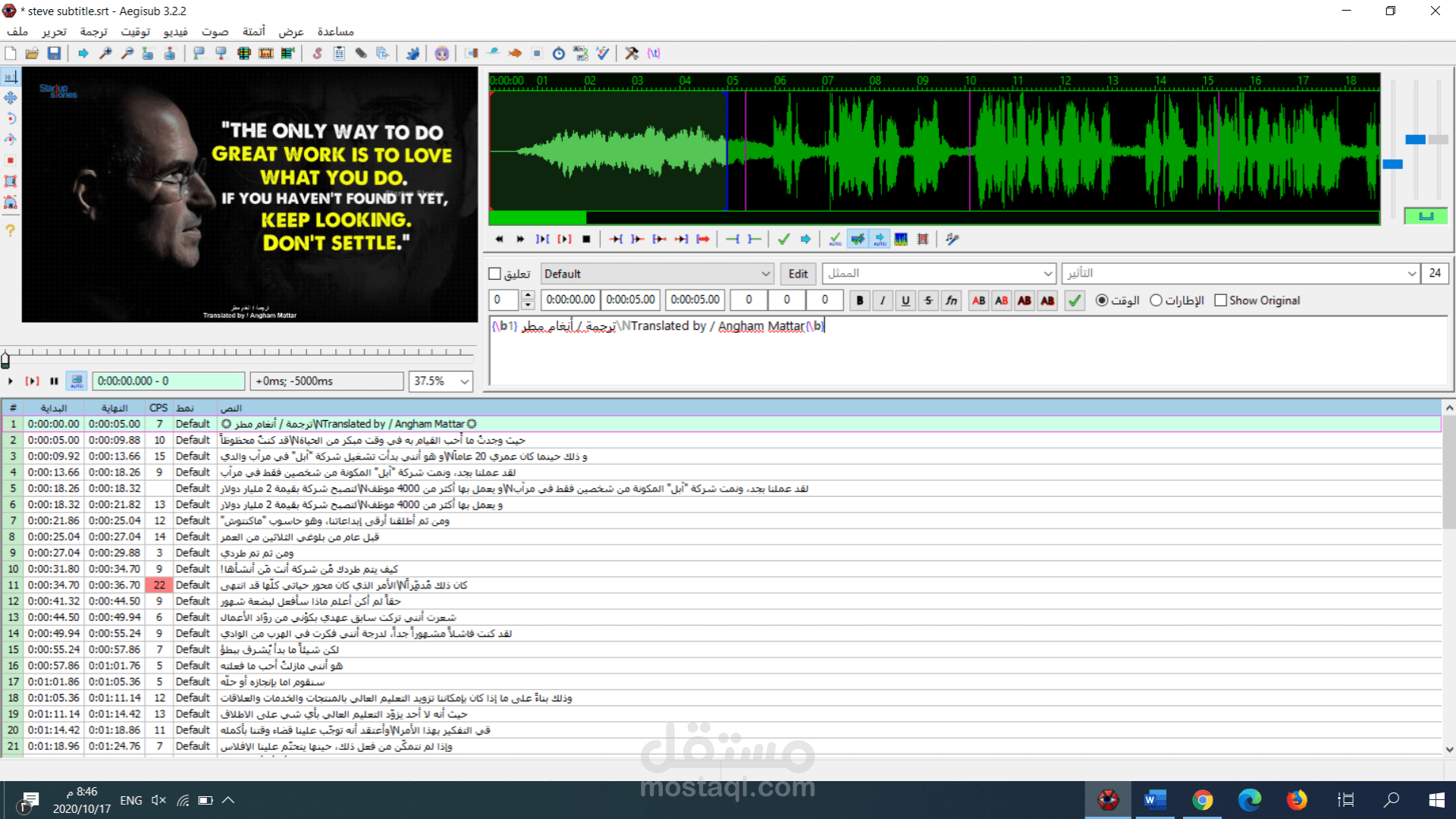The image size is (1456, 819).
Task: Commit line with green check beside AB buttons
Action: pos(1075,300)
